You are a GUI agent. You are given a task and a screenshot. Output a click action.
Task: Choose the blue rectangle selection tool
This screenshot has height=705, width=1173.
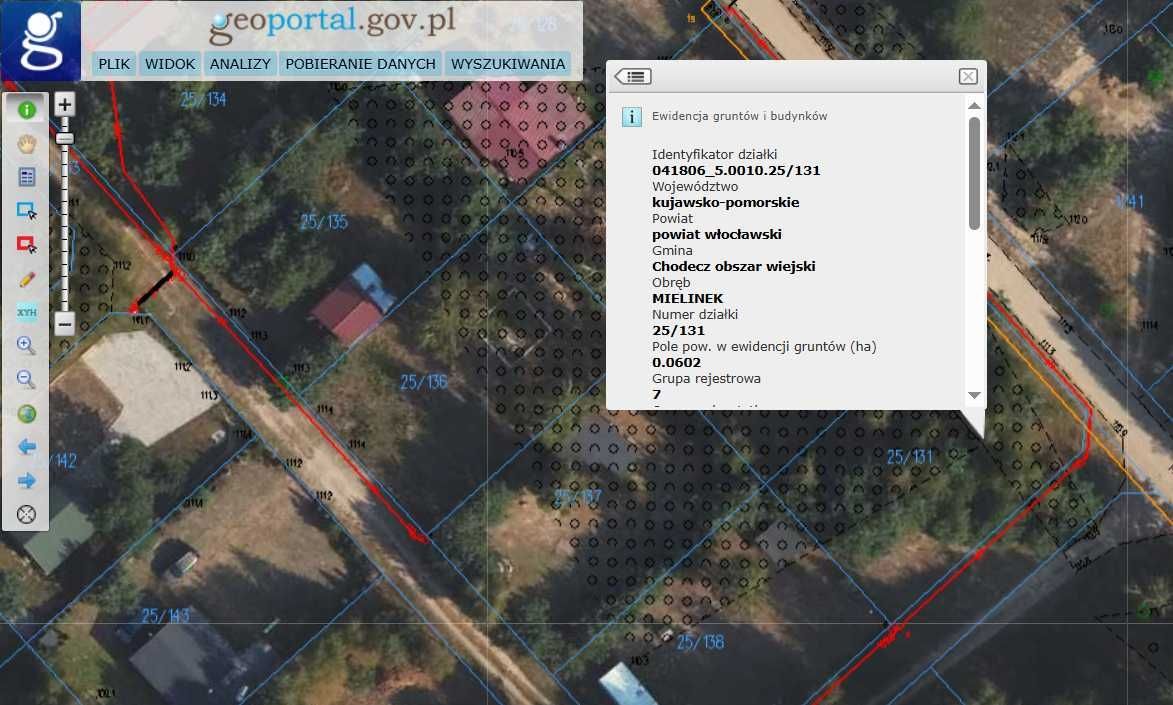pos(26,210)
